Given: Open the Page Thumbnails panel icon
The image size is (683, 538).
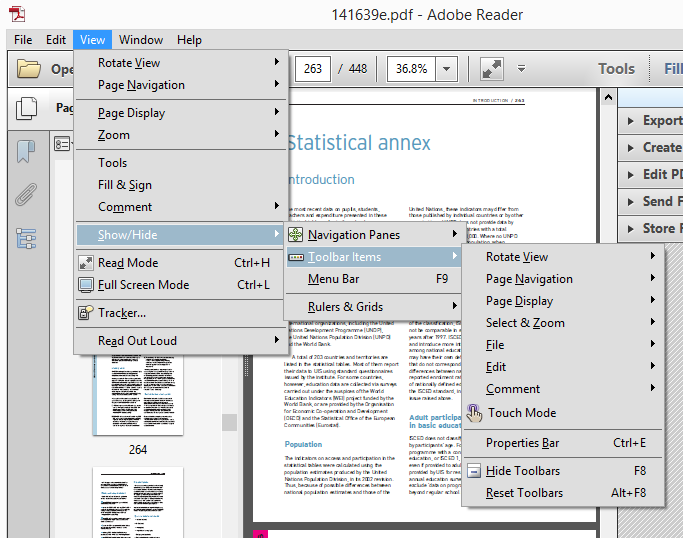Looking at the screenshot, I should tap(26, 108).
